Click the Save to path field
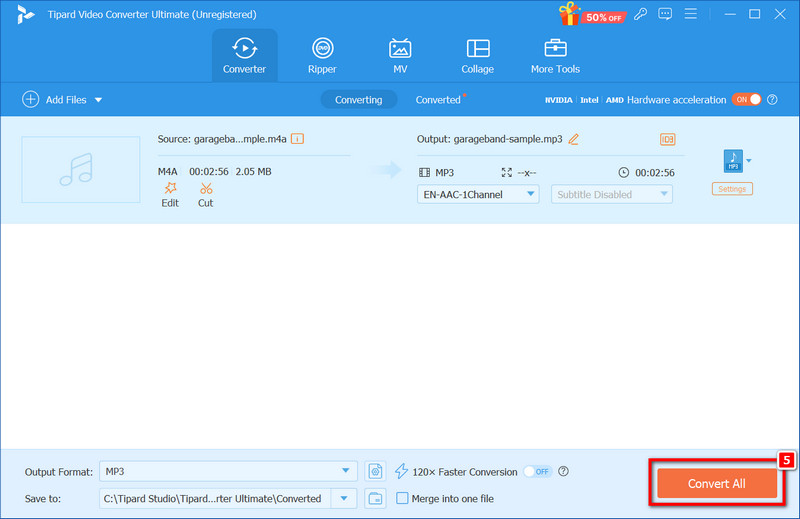Viewport: 800px width, 519px height. tap(215, 499)
